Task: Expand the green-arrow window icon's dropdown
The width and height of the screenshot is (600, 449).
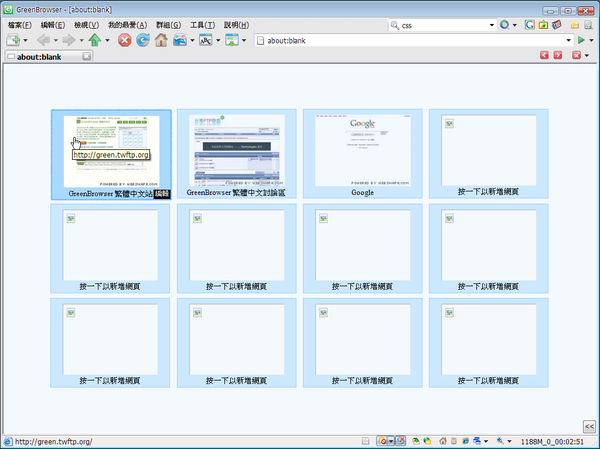Action: pos(244,40)
